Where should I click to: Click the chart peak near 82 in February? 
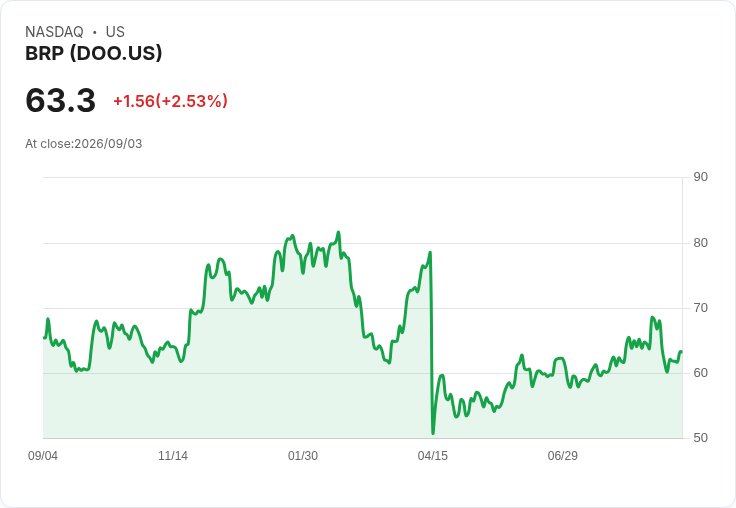(x=338, y=232)
